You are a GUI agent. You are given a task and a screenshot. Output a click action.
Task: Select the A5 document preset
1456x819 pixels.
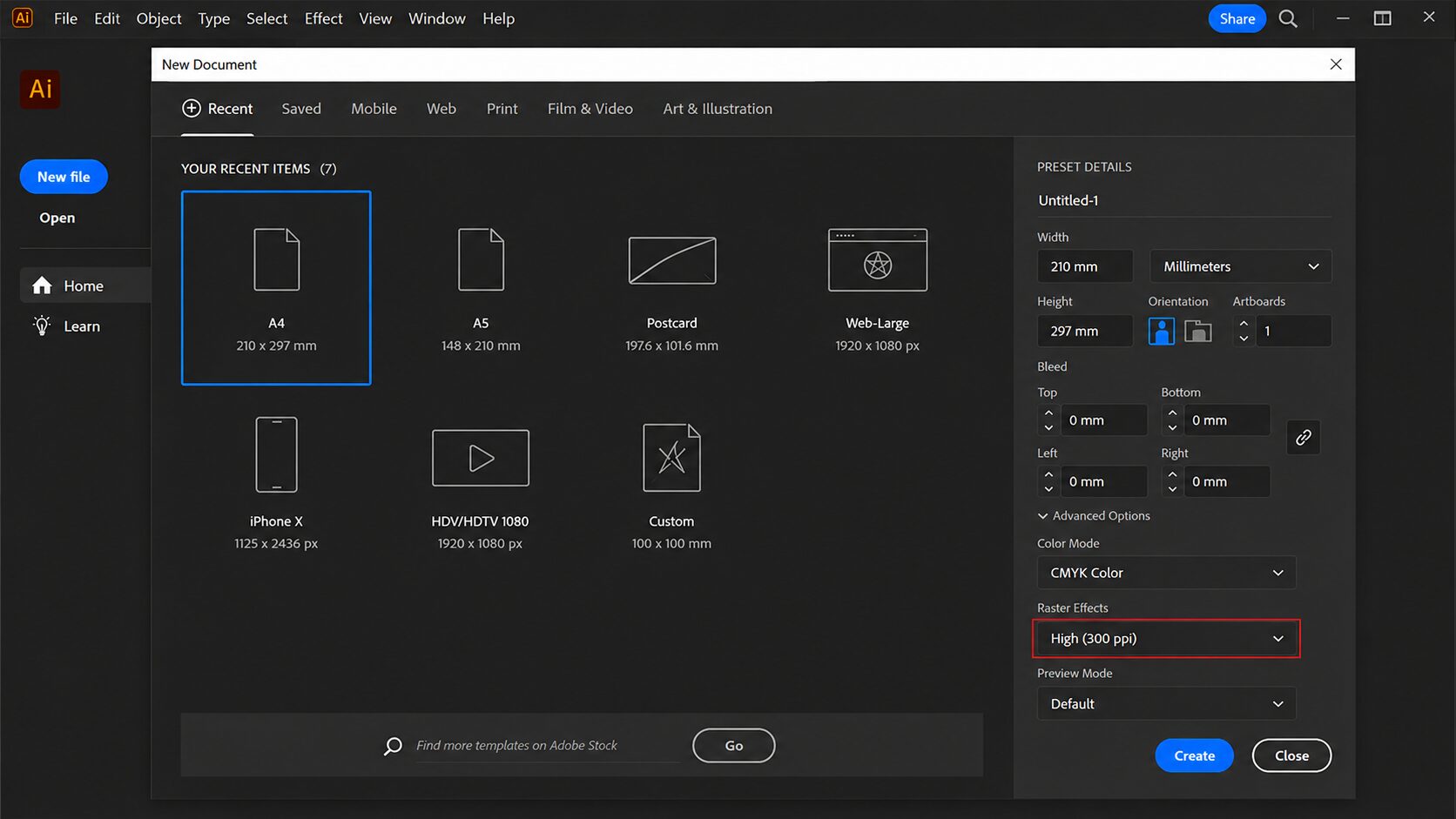481,289
